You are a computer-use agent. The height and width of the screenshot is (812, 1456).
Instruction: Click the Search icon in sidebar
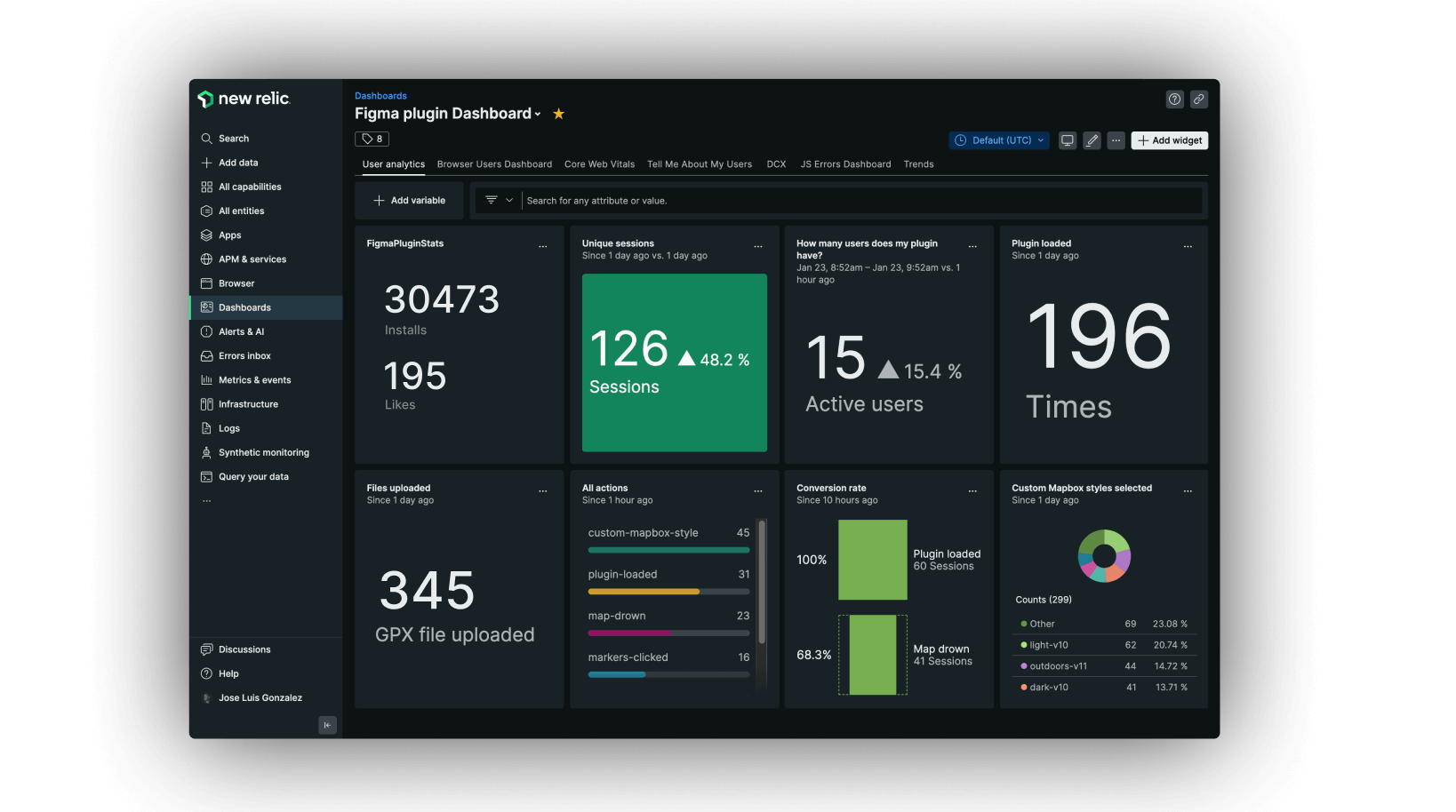(x=206, y=139)
